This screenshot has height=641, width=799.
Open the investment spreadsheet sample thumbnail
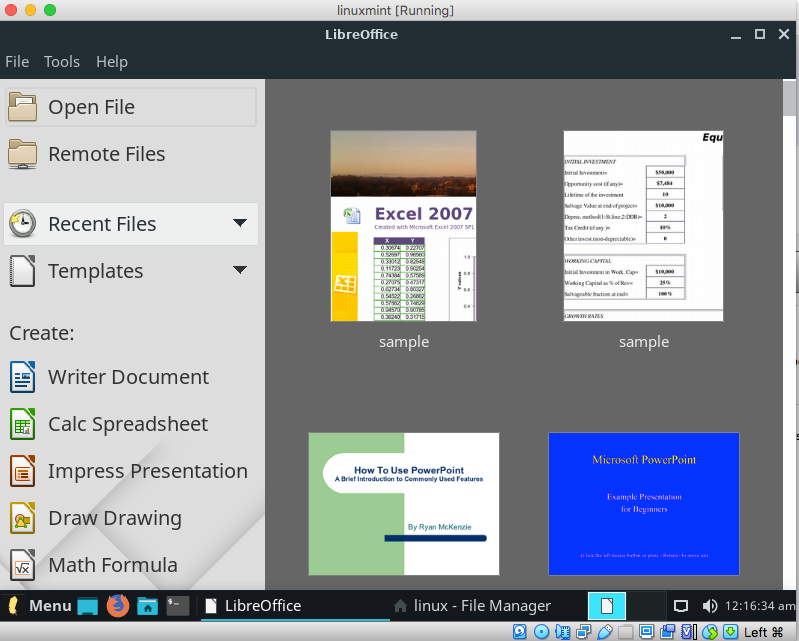tap(643, 226)
